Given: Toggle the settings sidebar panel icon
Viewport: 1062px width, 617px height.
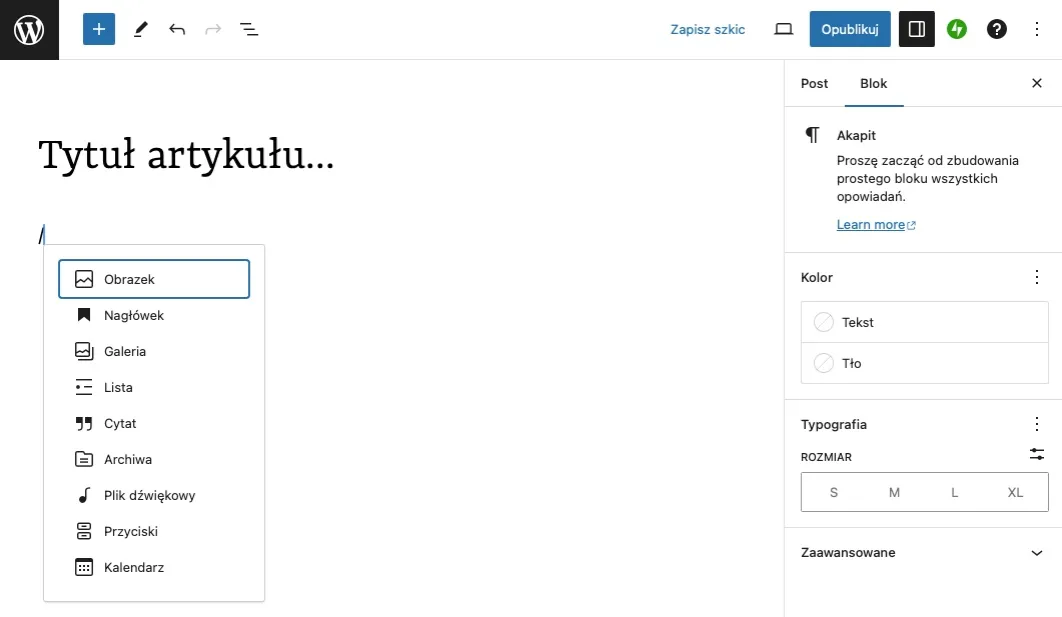Looking at the screenshot, I should point(916,29).
